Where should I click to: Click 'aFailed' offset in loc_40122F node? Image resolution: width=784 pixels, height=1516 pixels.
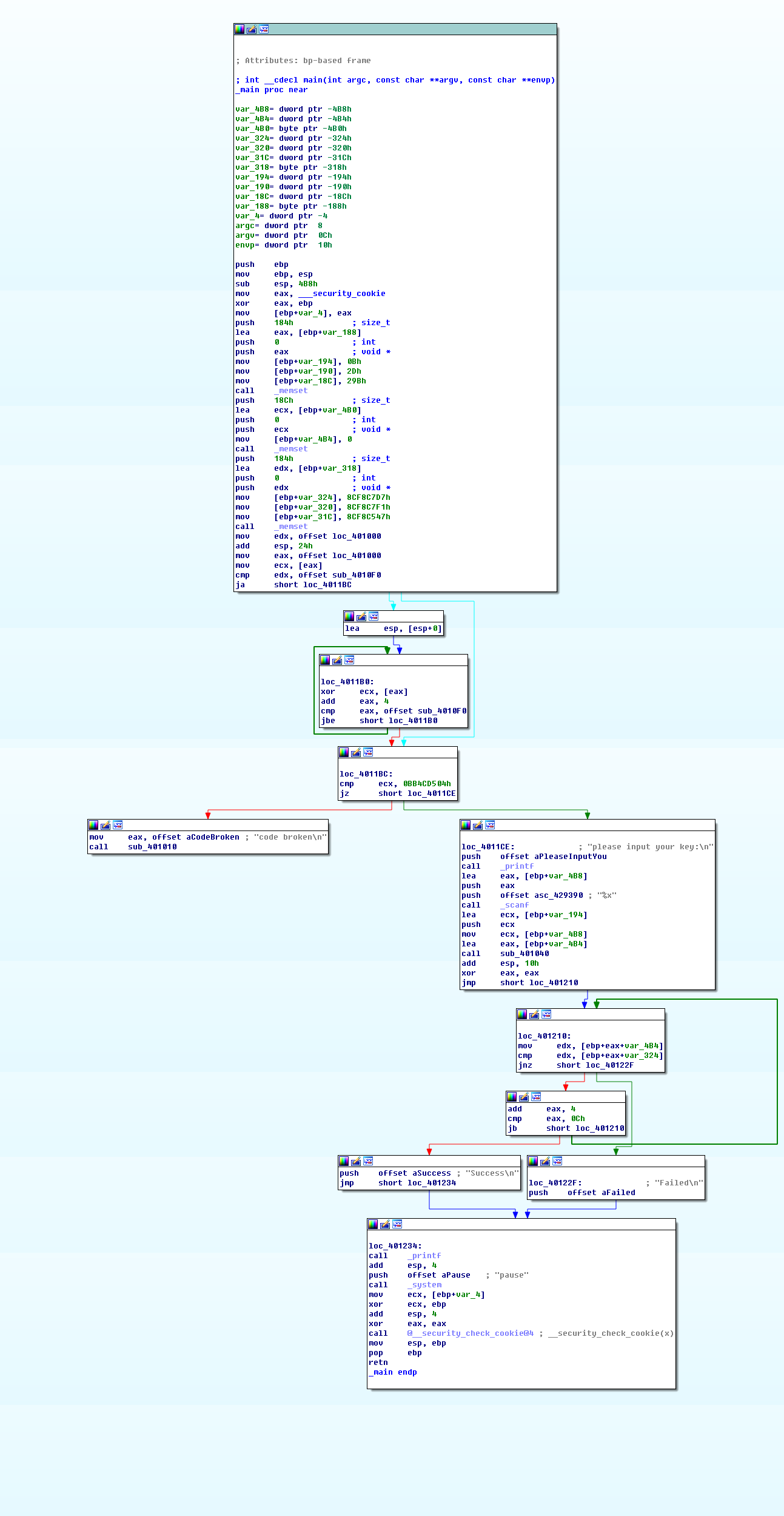pos(618,1193)
